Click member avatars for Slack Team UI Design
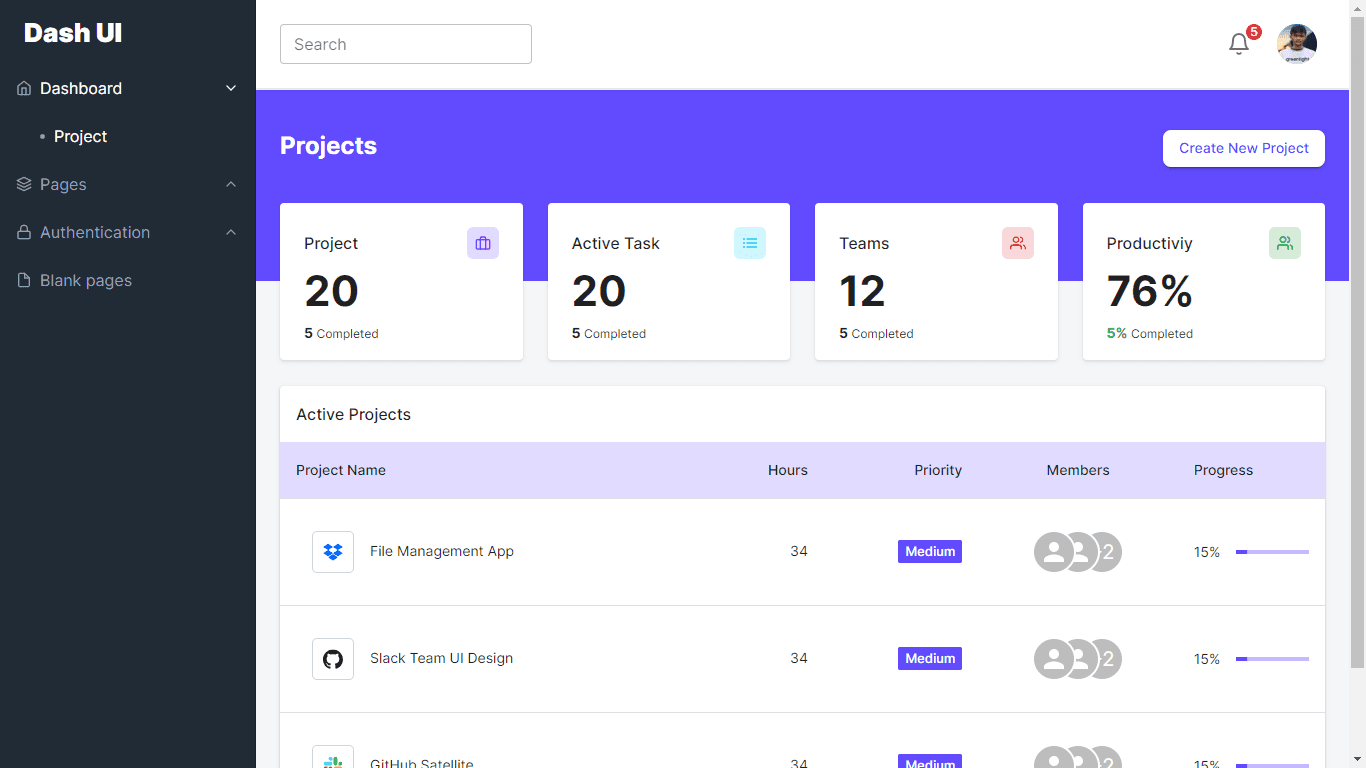Viewport: 1366px width, 768px height. pos(1077,659)
